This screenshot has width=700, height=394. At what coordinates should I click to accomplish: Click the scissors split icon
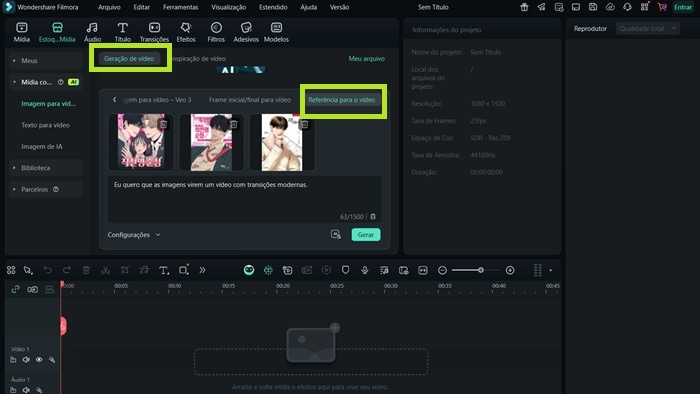pyautogui.click(x=105, y=270)
